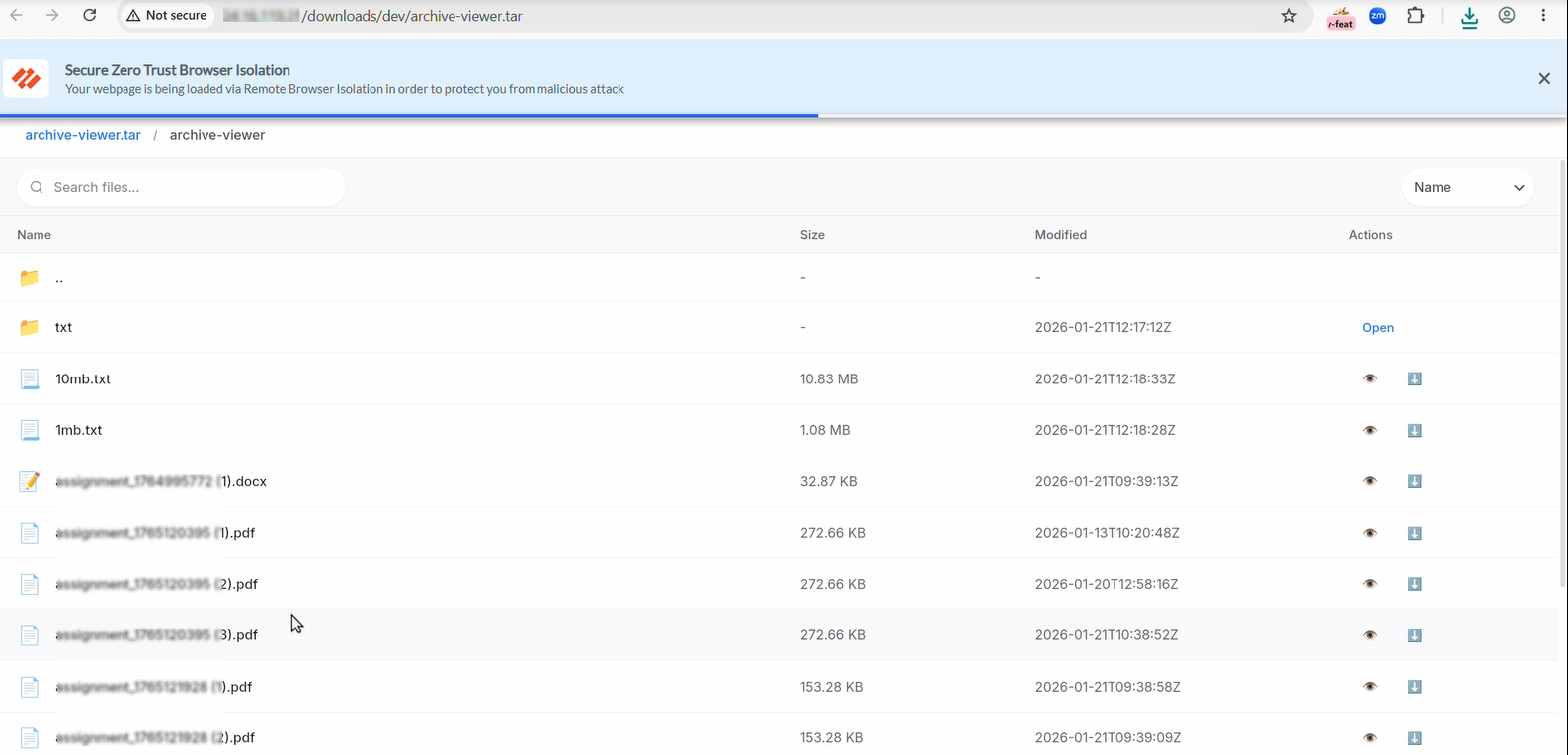The image size is (1568, 755).
Task: Select the 10mb.txt file name
Action: click(83, 378)
